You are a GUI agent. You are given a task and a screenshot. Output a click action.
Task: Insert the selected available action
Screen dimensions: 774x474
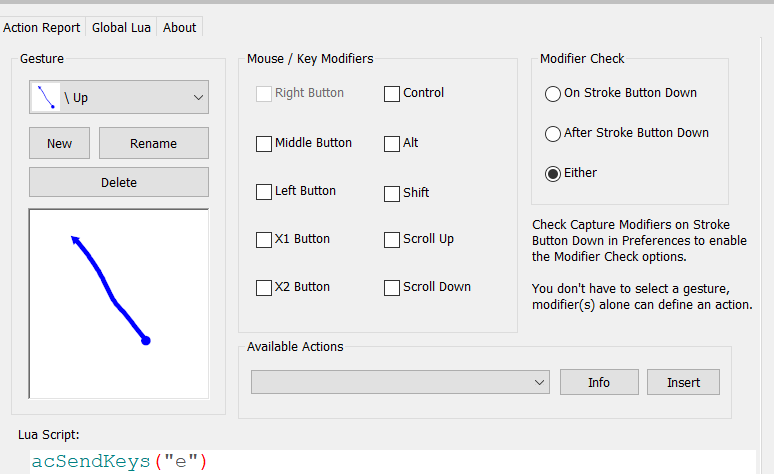tap(684, 382)
